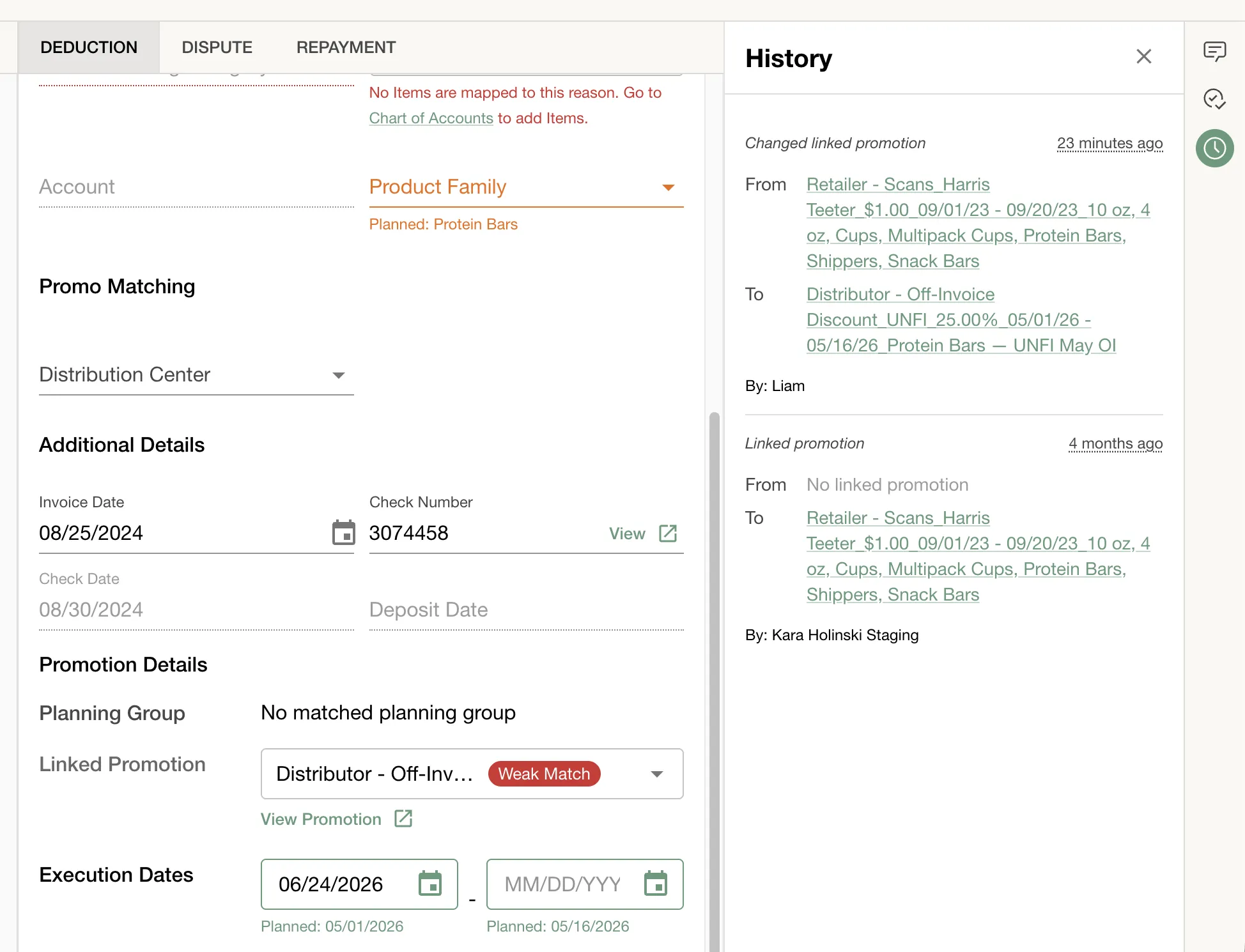Click 'No linked promotion' text
This screenshot has height=952, width=1245.
(x=887, y=485)
